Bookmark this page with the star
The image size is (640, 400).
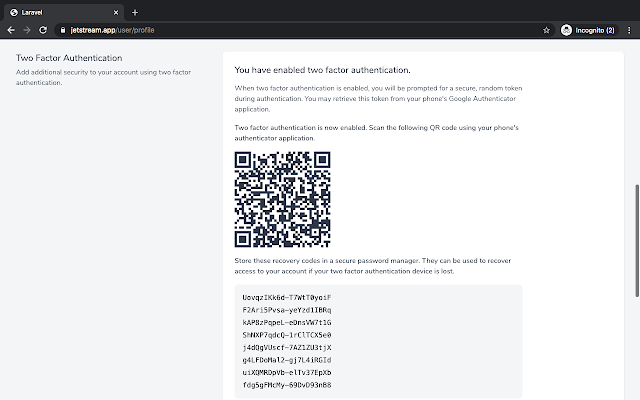click(546, 30)
